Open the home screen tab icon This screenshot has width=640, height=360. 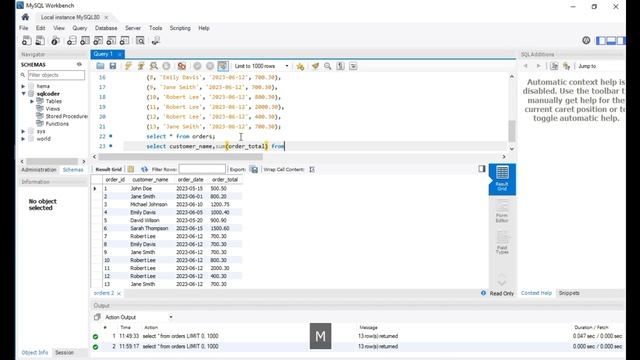coord(25,17)
